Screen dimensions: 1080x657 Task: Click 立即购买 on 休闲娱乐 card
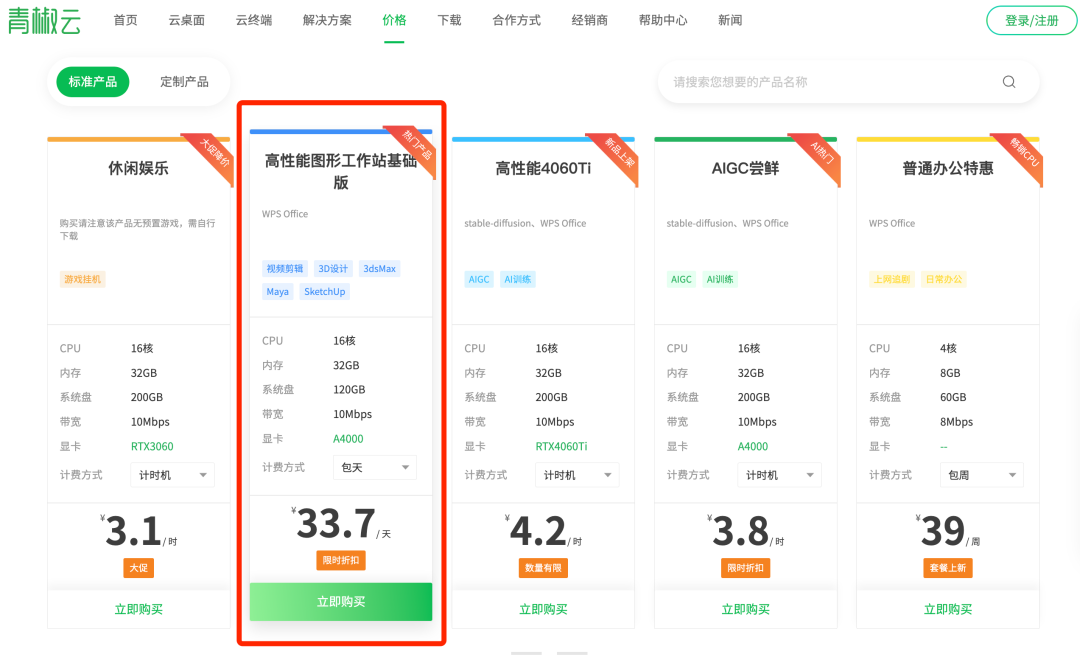[x=138, y=609]
